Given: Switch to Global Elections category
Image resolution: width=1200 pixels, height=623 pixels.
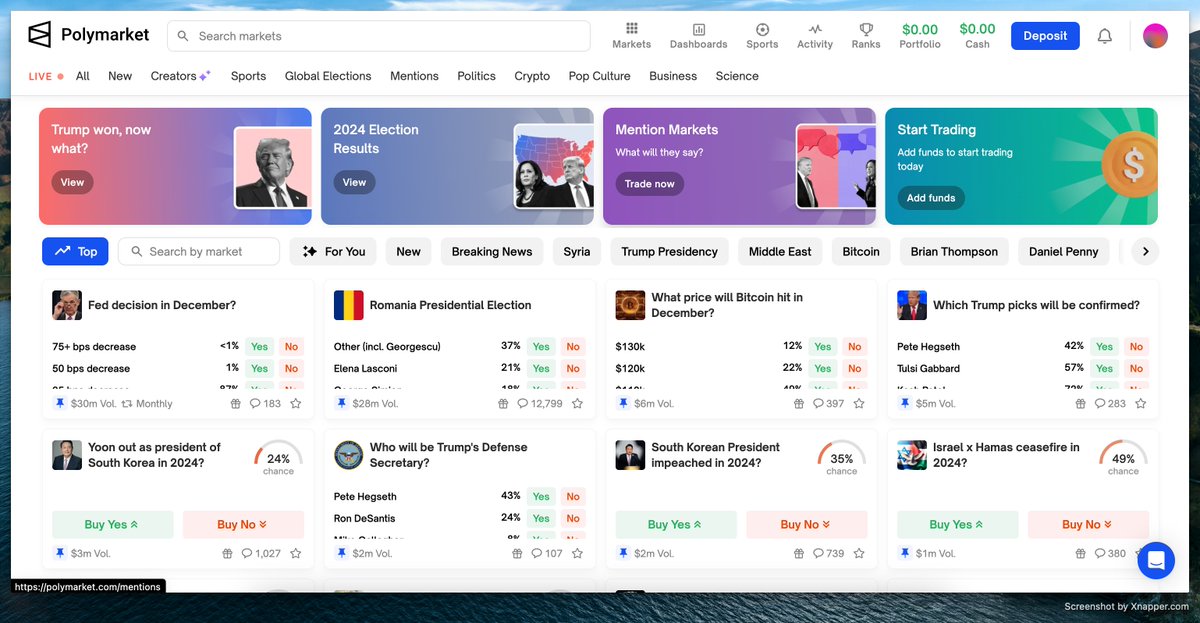Looking at the screenshot, I should 328,76.
